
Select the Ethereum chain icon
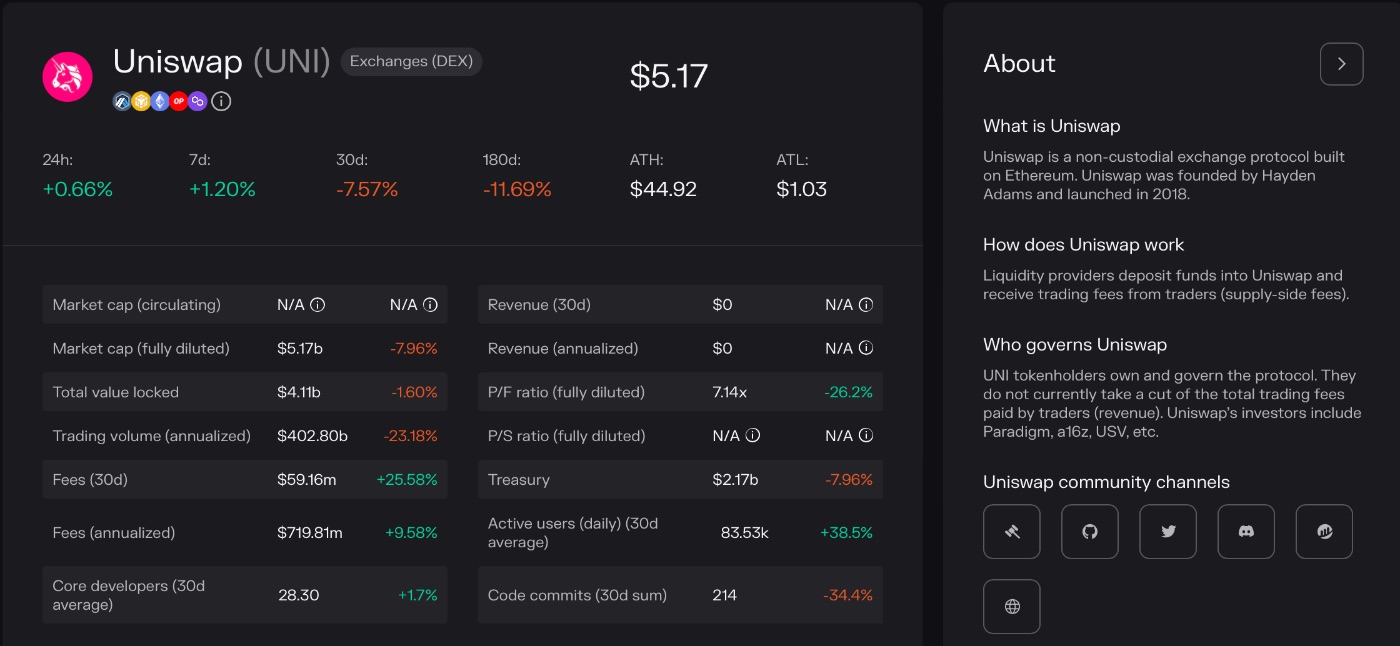pyautogui.click(x=160, y=101)
